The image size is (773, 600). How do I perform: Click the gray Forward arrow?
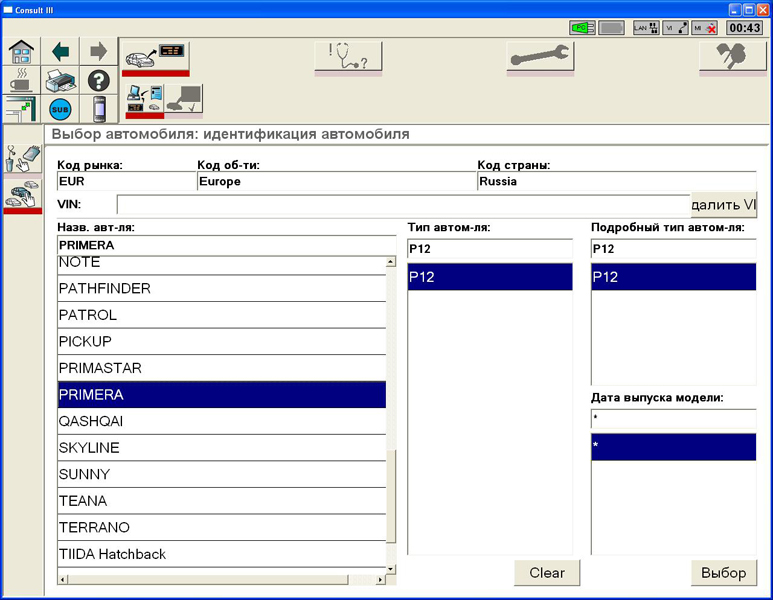99,51
